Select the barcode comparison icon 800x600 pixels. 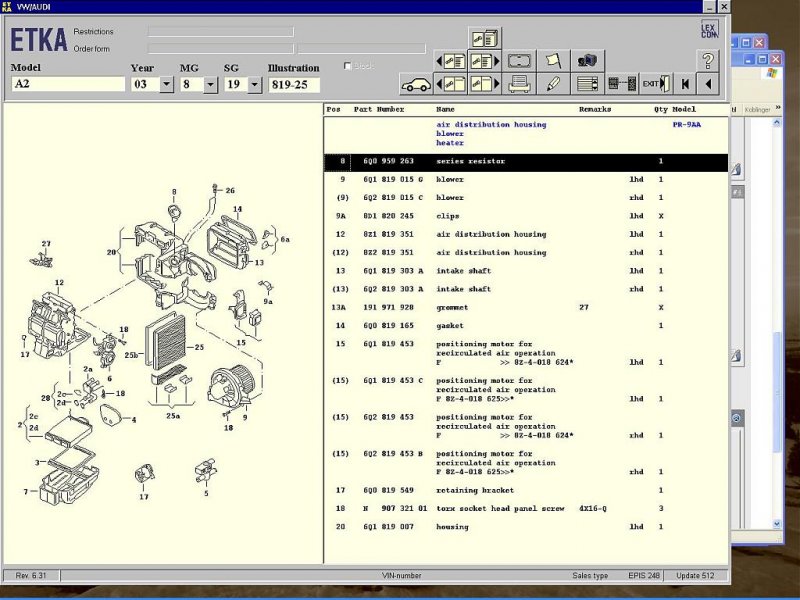[x=622, y=83]
